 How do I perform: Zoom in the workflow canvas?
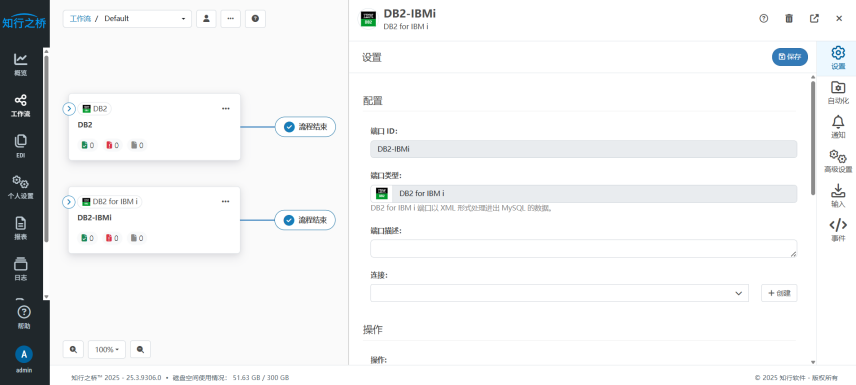(73, 349)
